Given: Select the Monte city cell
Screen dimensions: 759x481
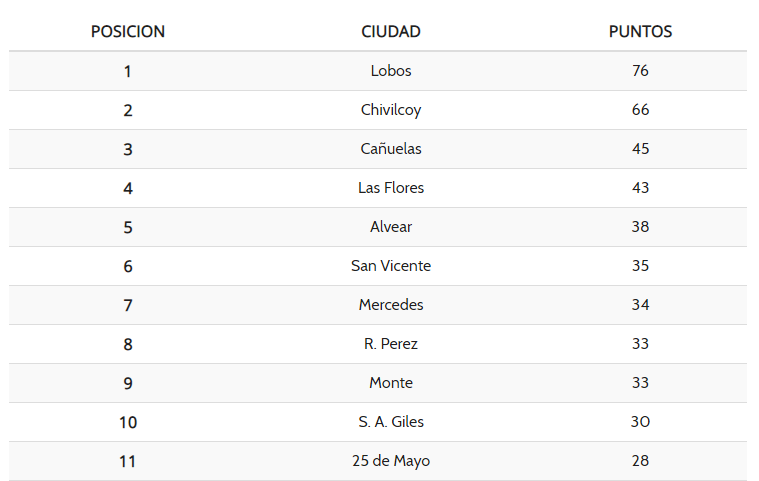Looking at the screenshot, I should pos(391,383).
